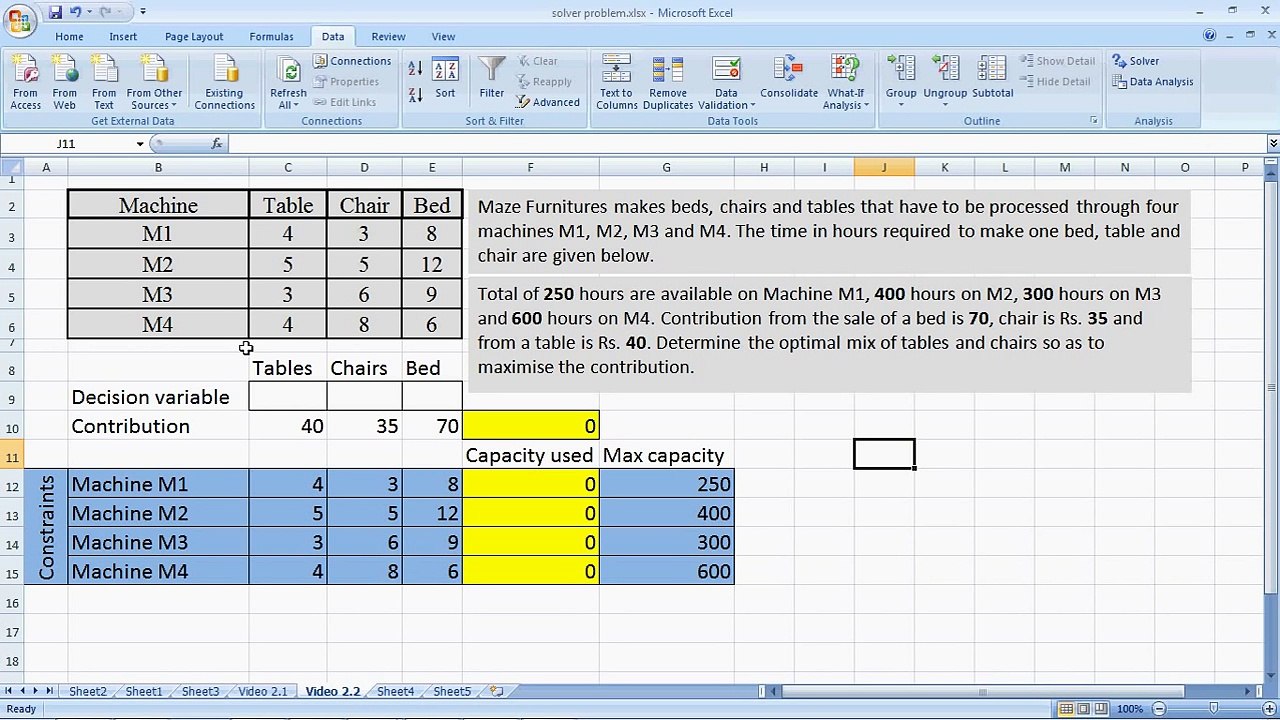
Task: Open Connections list in ribbon
Action: (x=352, y=61)
